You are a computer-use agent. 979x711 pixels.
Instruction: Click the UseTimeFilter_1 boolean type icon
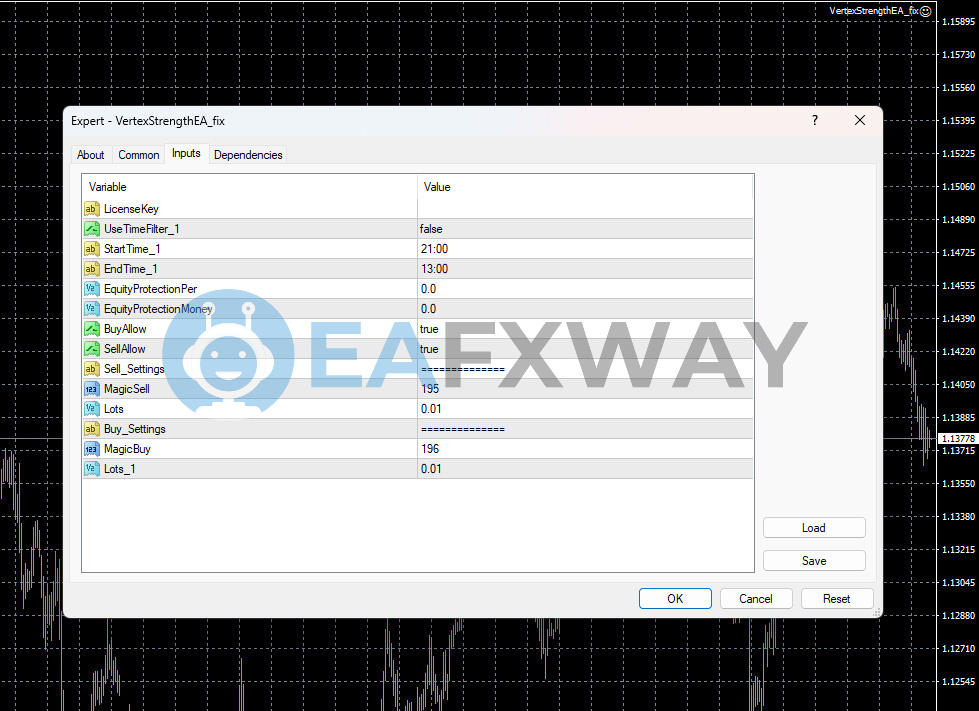click(92, 229)
